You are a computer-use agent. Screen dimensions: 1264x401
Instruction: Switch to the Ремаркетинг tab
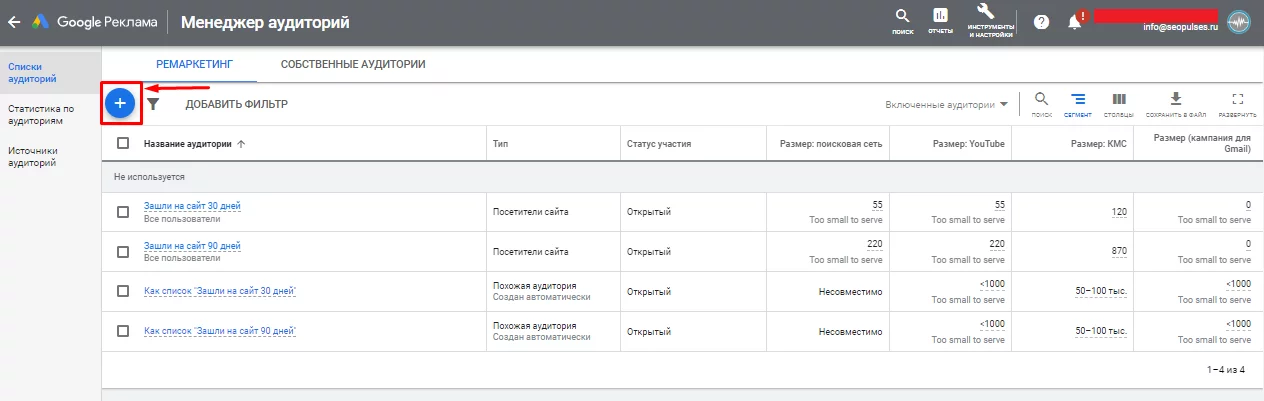pos(194,64)
